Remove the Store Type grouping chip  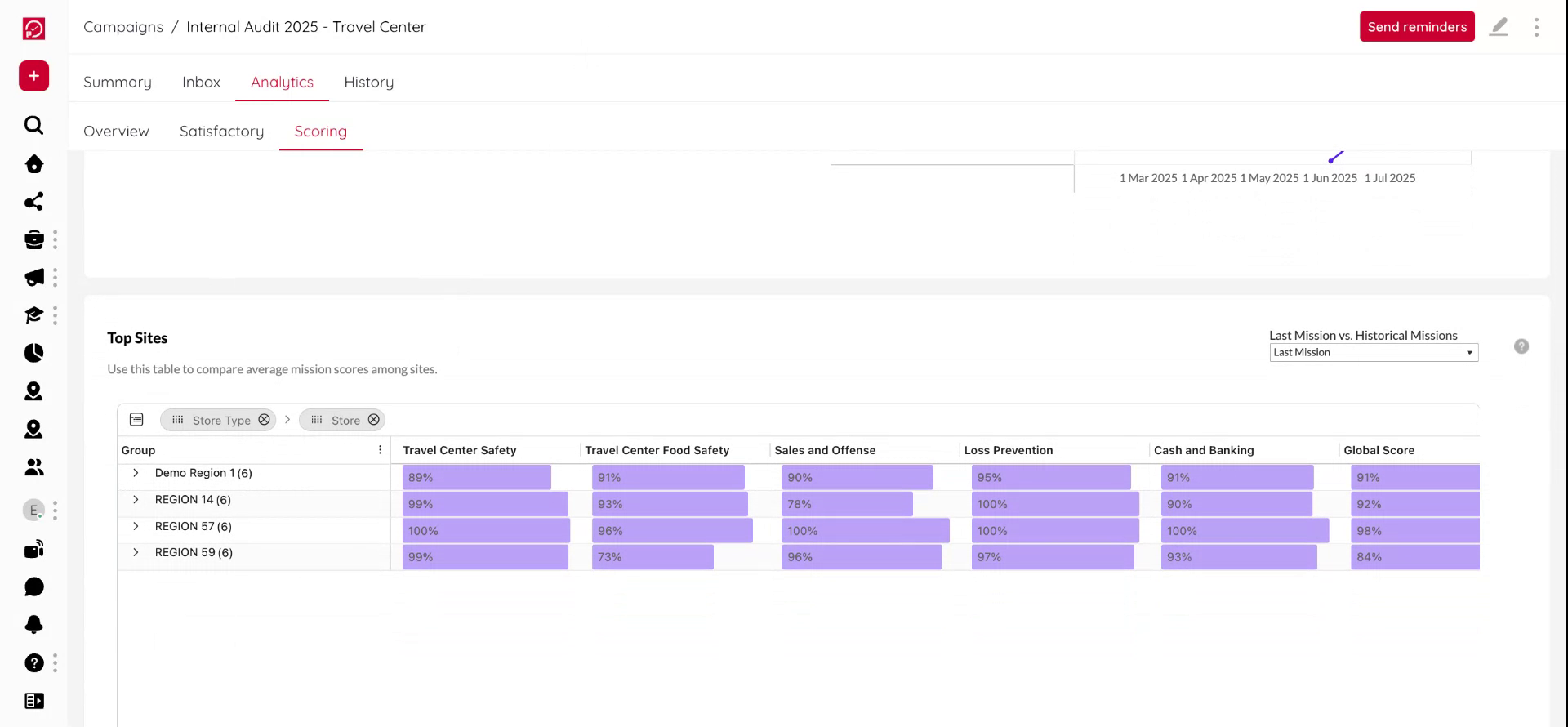[264, 420]
